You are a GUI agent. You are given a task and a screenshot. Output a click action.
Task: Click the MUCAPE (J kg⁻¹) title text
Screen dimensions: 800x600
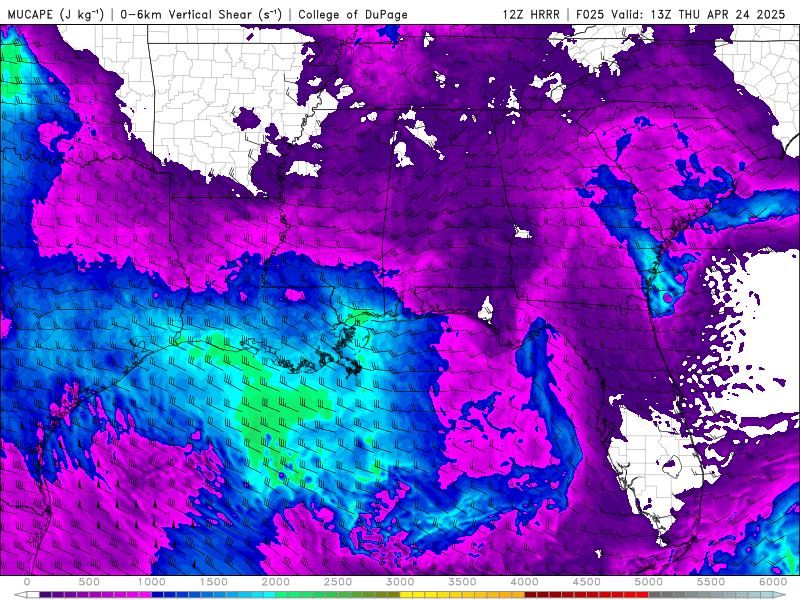(x=56, y=14)
